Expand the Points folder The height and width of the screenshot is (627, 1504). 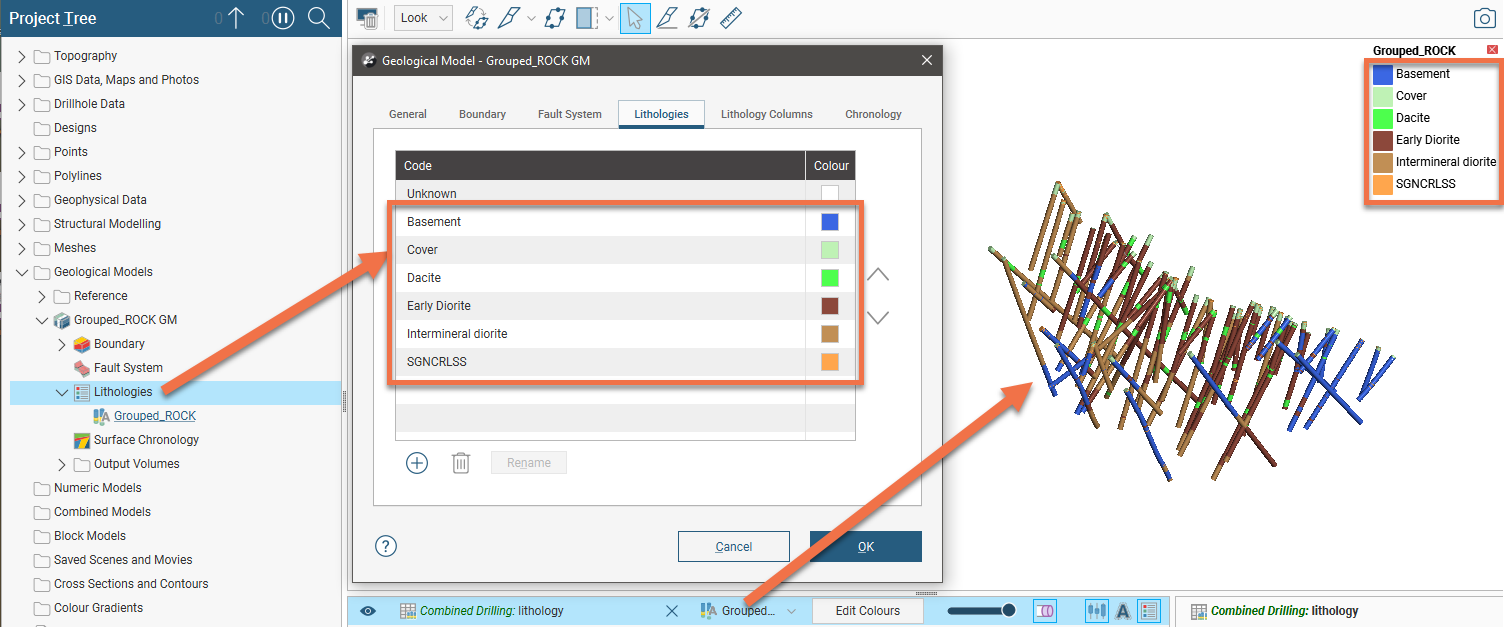tap(22, 152)
